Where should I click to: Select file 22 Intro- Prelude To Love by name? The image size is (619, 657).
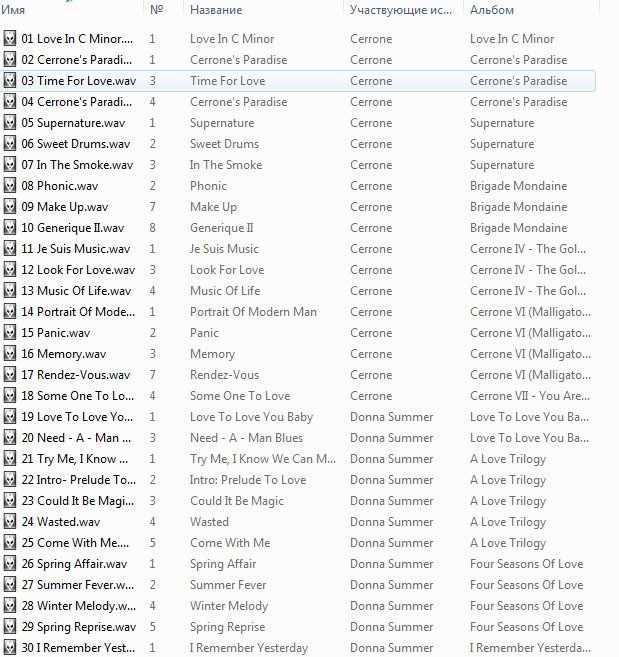79,480
